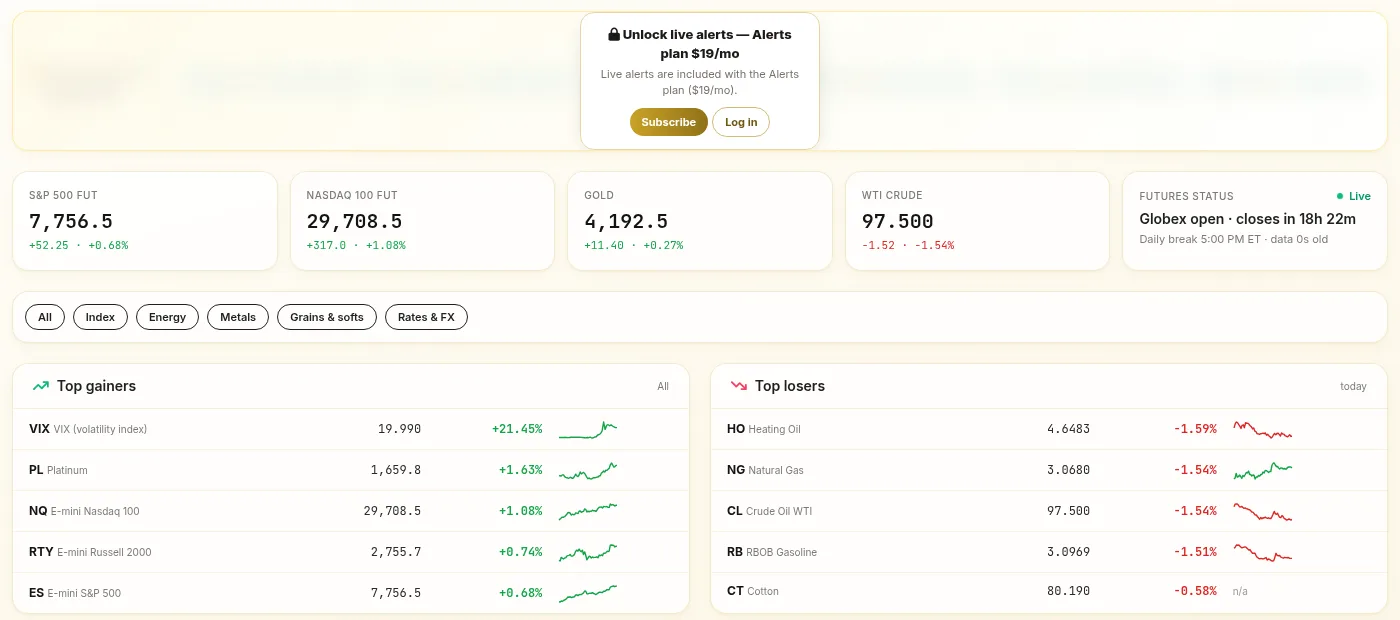The height and width of the screenshot is (620, 1400).
Task: Click the RTY E-mini Russell 2000 row
Action: coord(351,552)
